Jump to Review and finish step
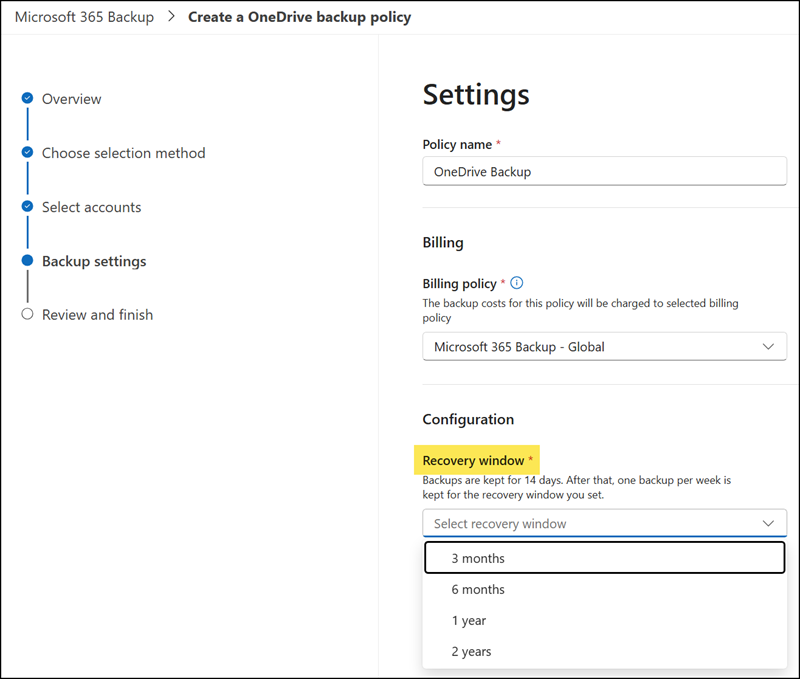 [x=97, y=315]
